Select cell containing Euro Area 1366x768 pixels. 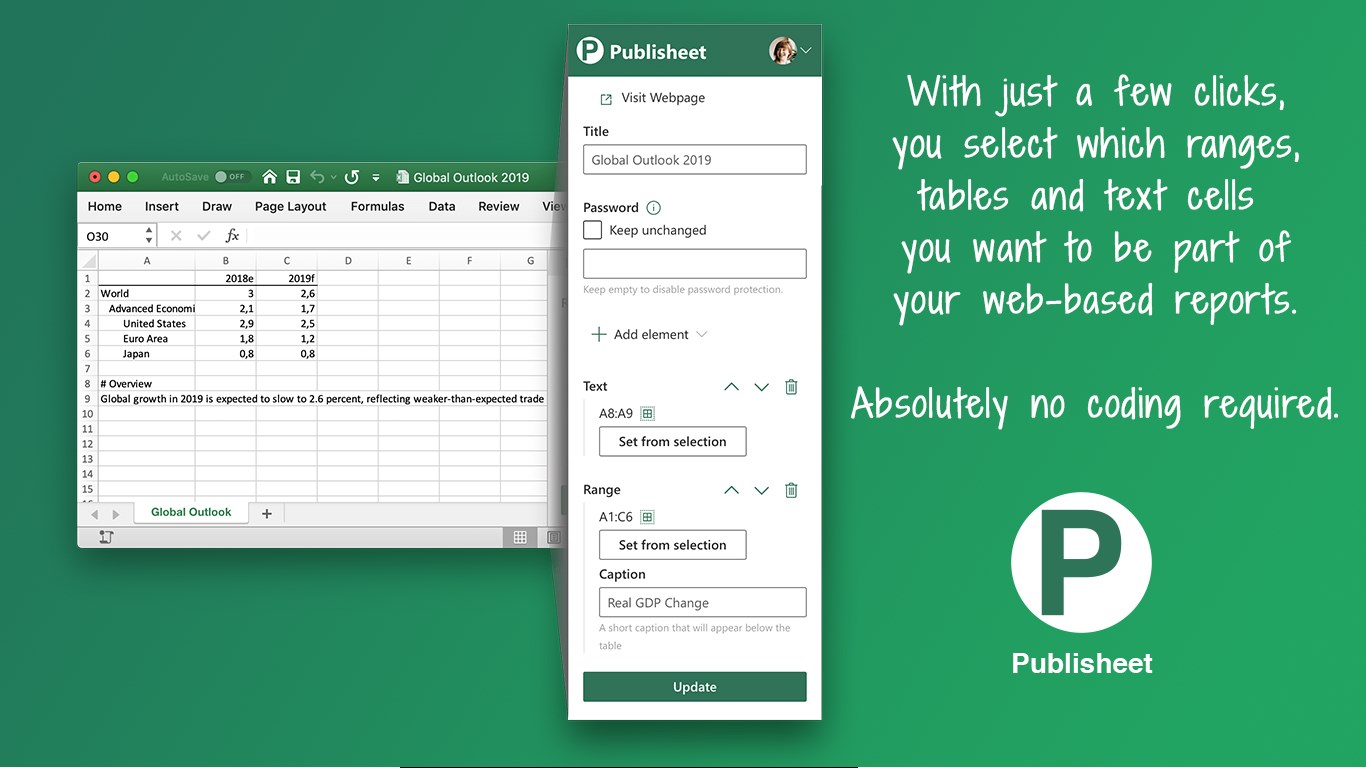[147, 339]
